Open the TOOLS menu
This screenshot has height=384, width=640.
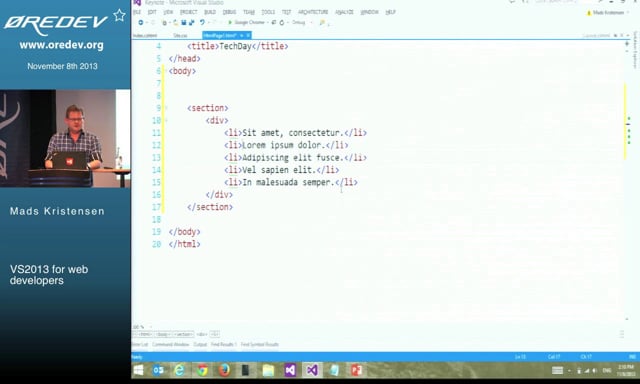pos(268,12)
